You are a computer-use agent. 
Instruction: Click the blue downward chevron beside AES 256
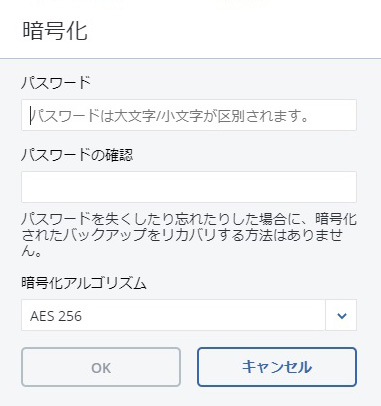(x=342, y=316)
